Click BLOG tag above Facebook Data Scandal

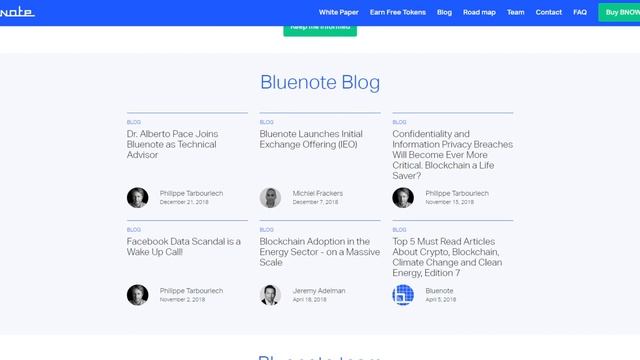pos(133,230)
